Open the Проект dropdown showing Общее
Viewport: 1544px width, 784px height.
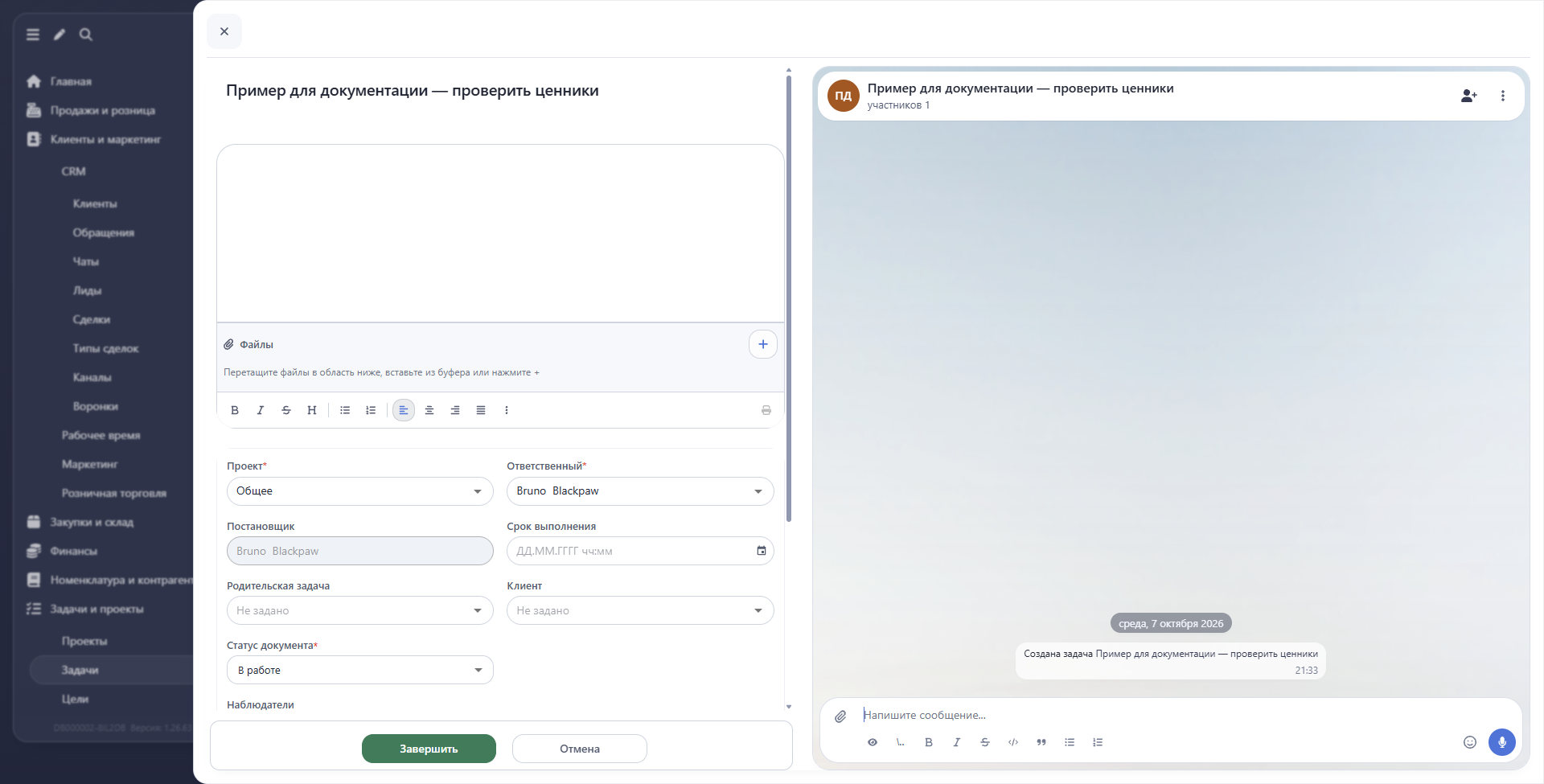point(360,491)
